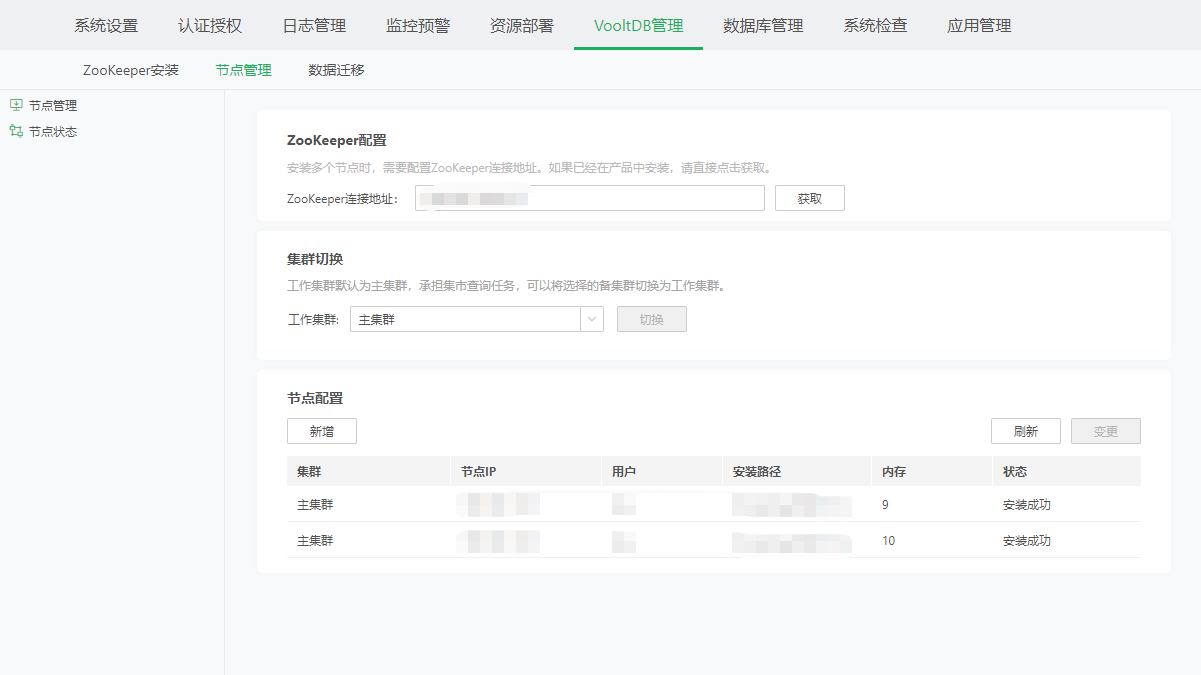Click the 刷新 button in 节点配置

pyautogui.click(x=1025, y=431)
